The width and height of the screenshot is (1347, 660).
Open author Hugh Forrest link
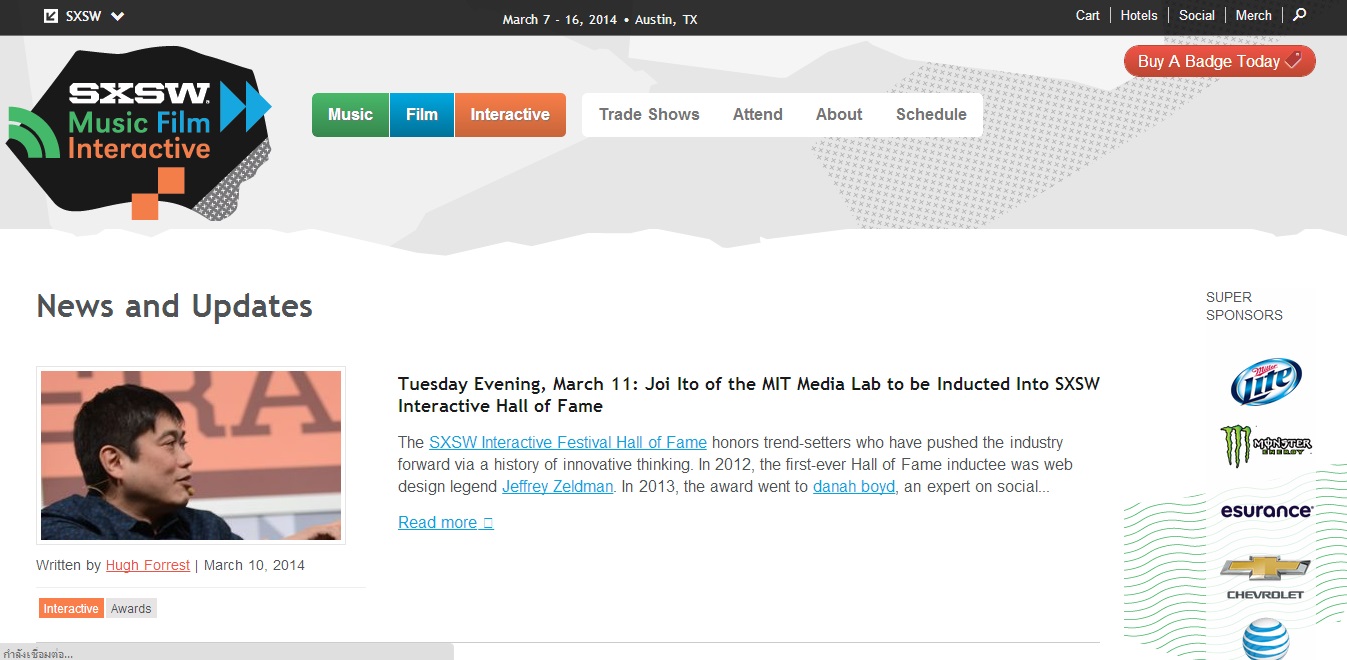click(147, 565)
